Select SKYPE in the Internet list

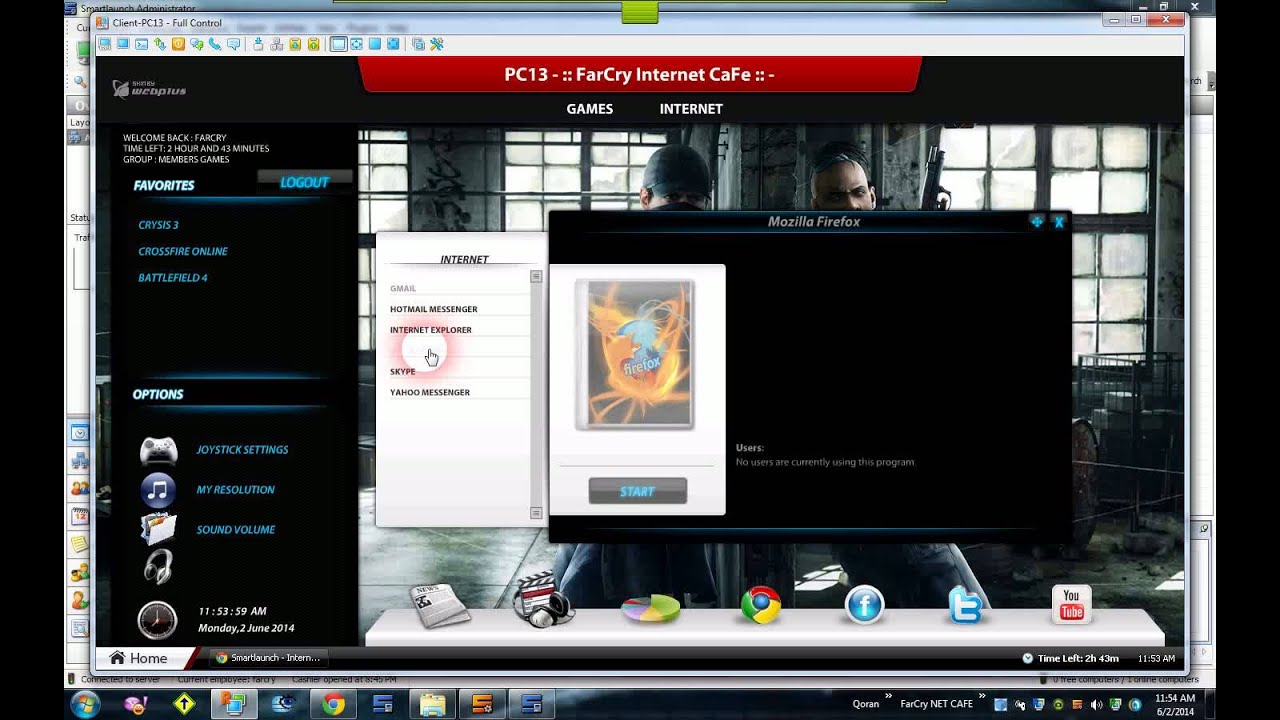tap(402, 372)
